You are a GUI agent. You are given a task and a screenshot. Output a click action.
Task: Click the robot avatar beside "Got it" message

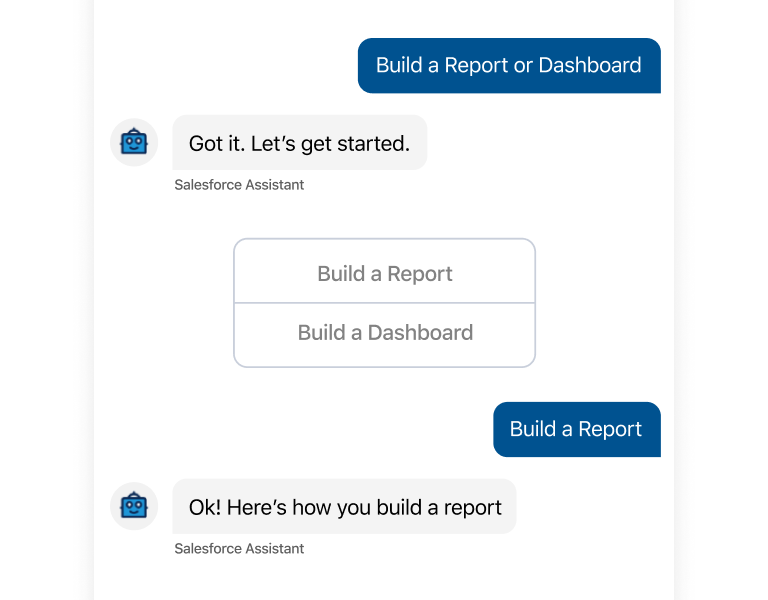coord(134,143)
